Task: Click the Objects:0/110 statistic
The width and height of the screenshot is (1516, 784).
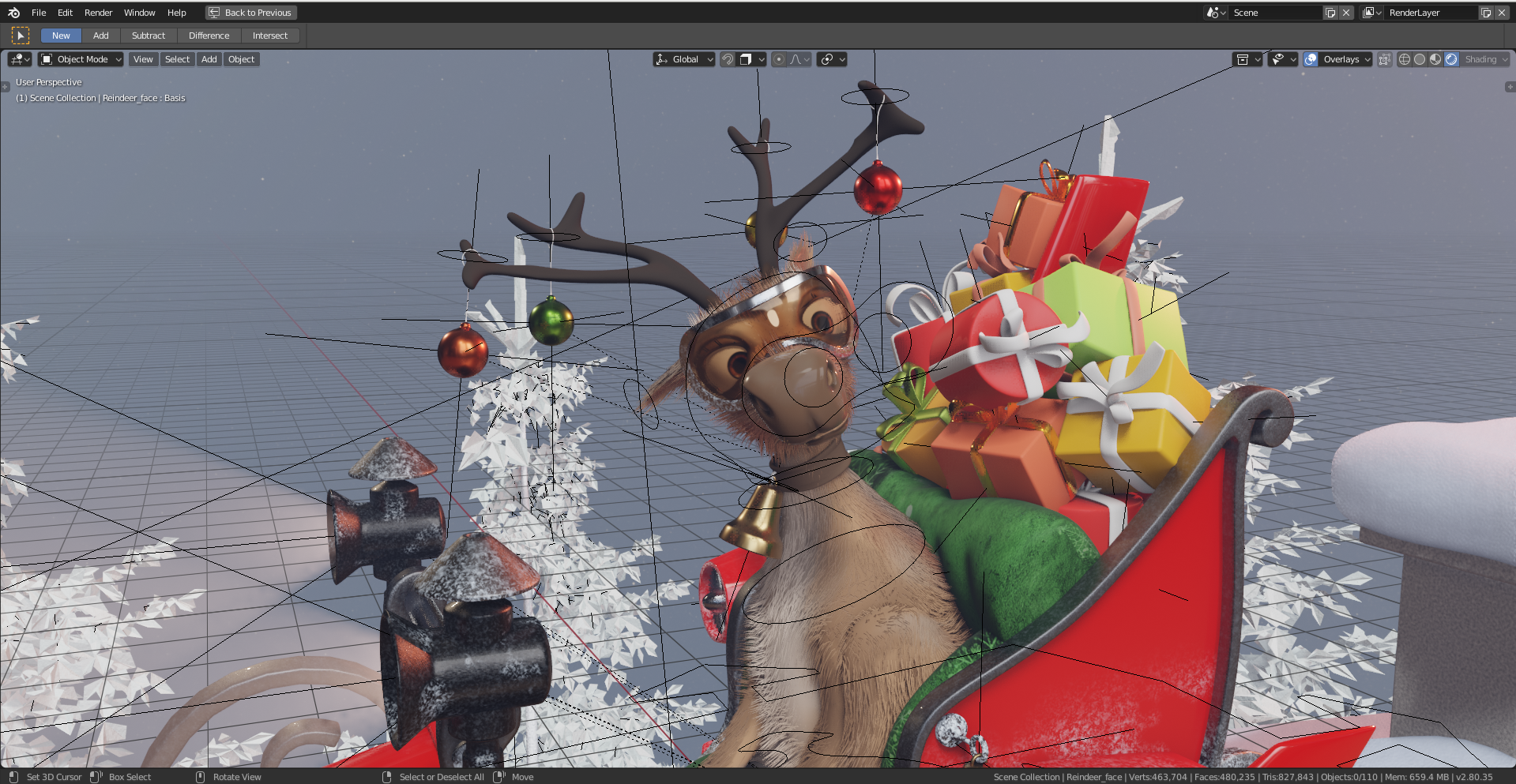Action: coord(1349,777)
